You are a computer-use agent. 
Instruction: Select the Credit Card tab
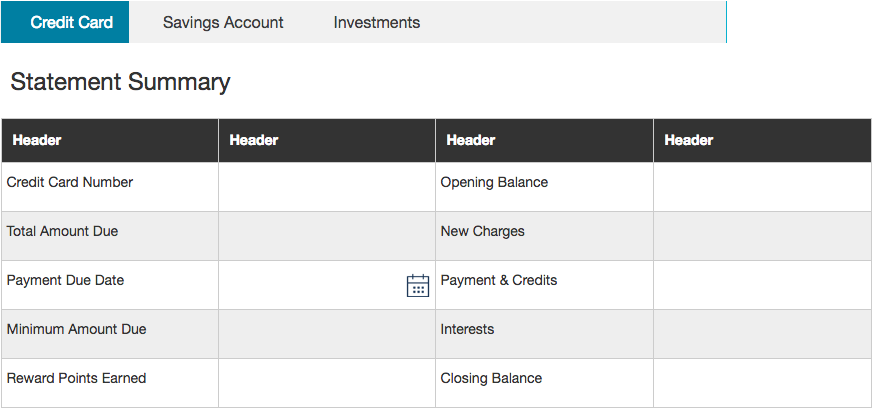pyautogui.click(x=65, y=22)
